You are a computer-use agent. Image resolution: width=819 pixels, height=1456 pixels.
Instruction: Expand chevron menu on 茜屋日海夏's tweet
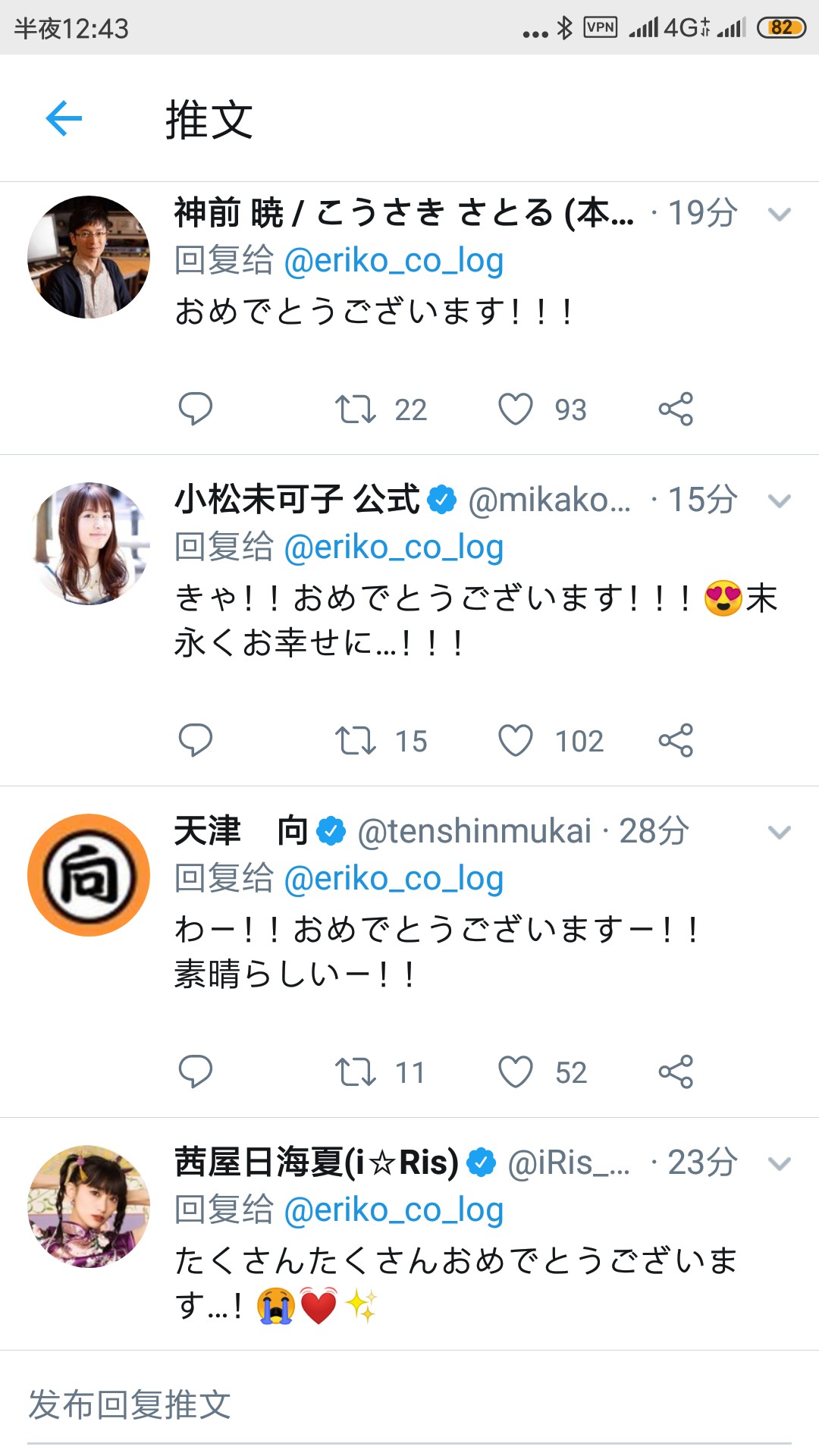tap(780, 1163)
